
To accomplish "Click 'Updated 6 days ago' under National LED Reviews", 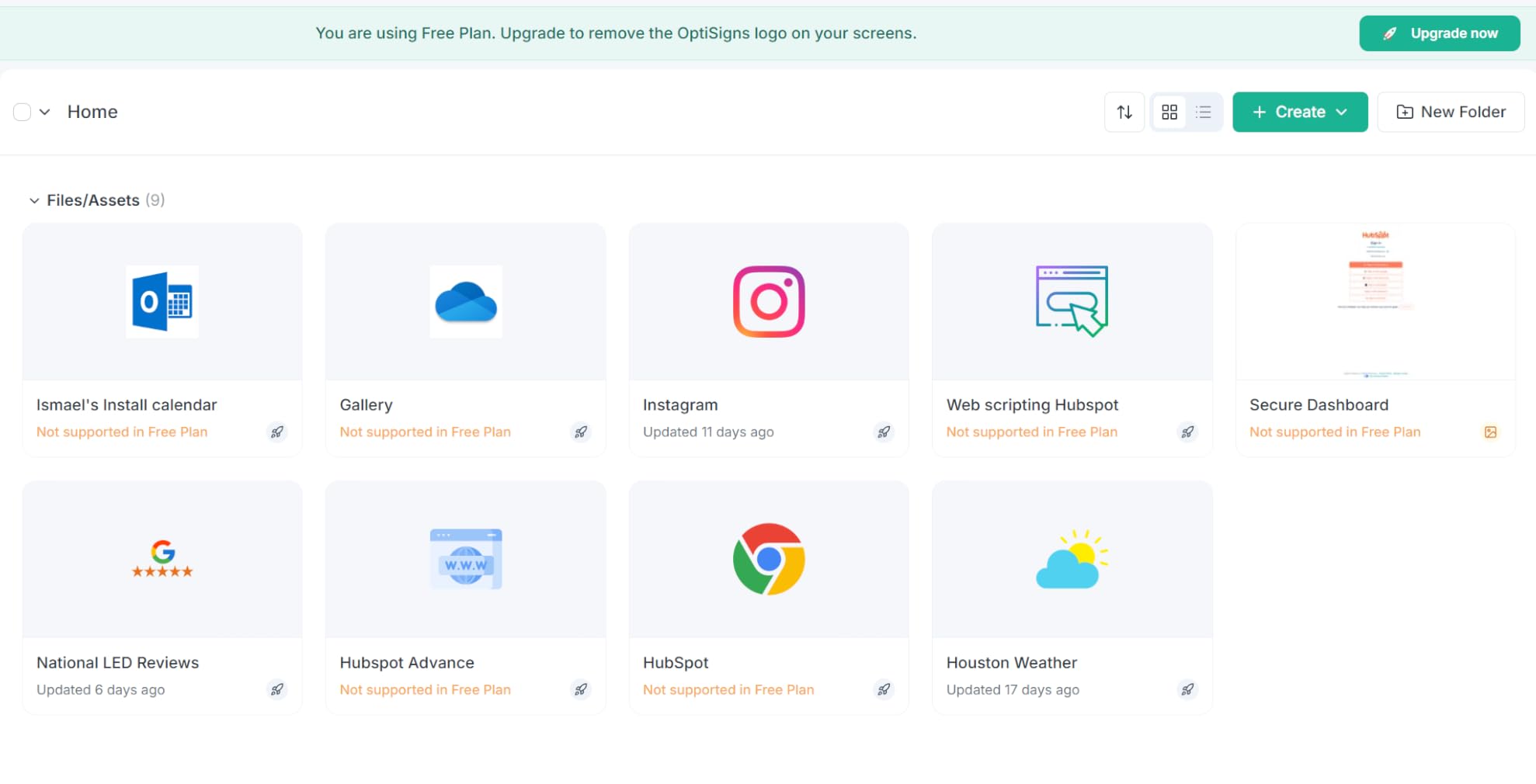I will pos(100,689).
